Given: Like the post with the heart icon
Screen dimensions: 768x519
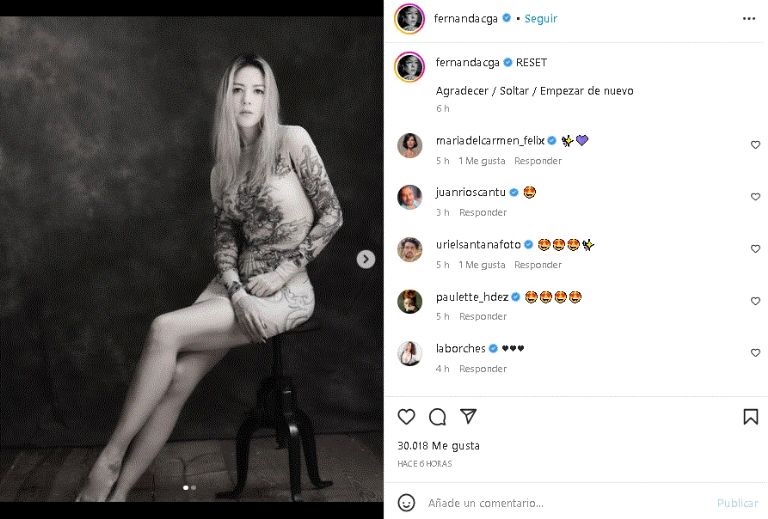Looking at the screenshot, I should [406, 417].
